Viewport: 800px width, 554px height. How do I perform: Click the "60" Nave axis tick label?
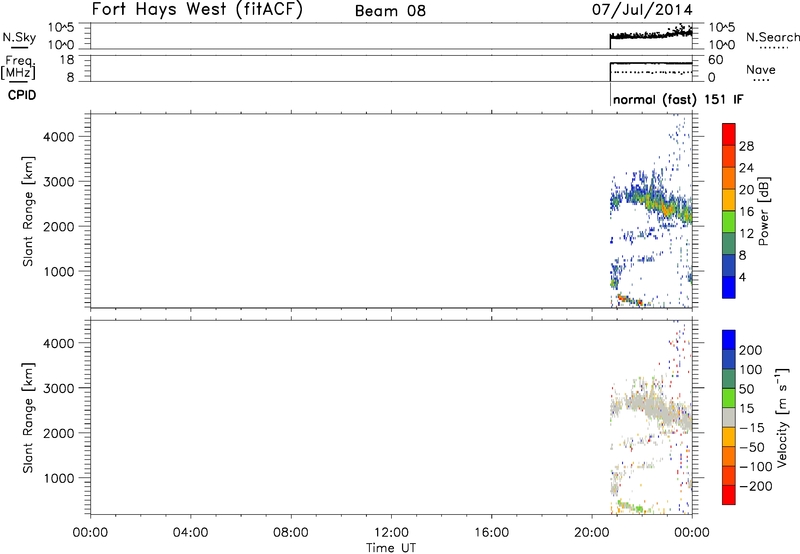point(715,60)
